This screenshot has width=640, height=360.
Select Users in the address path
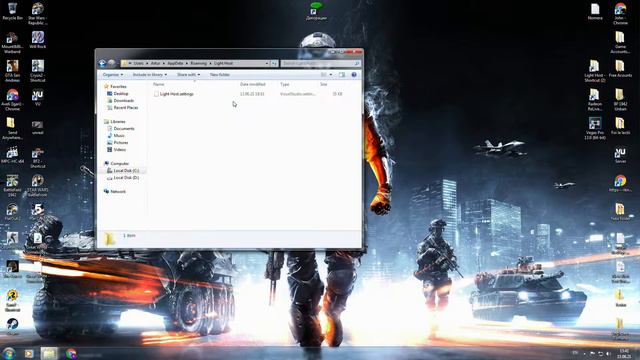pos(139,63)
